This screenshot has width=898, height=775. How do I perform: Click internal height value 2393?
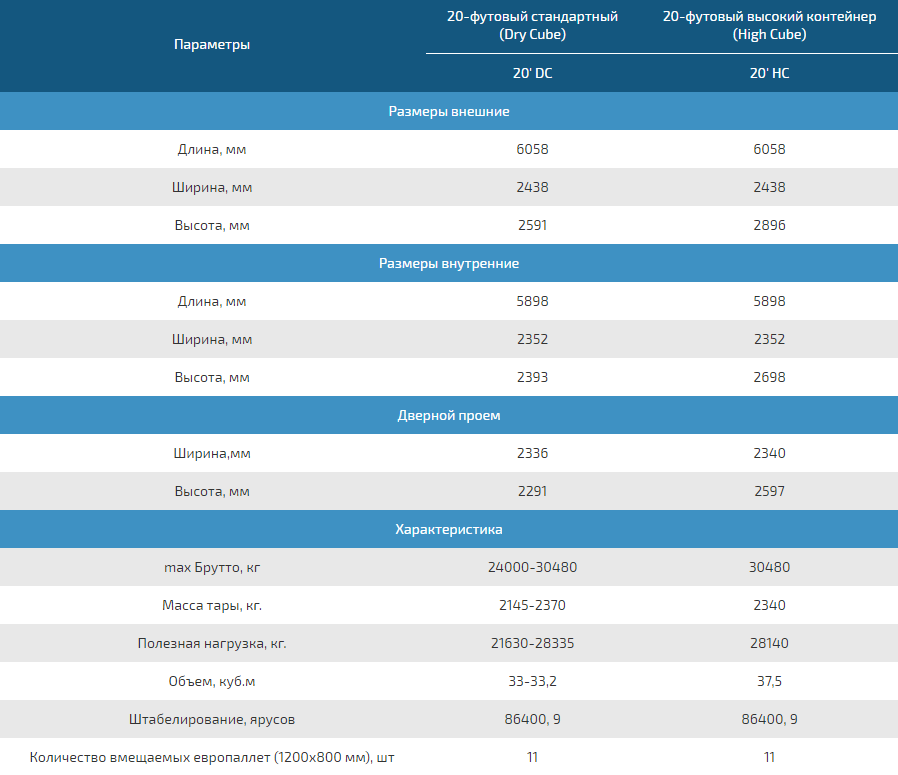tap(533, 377)
